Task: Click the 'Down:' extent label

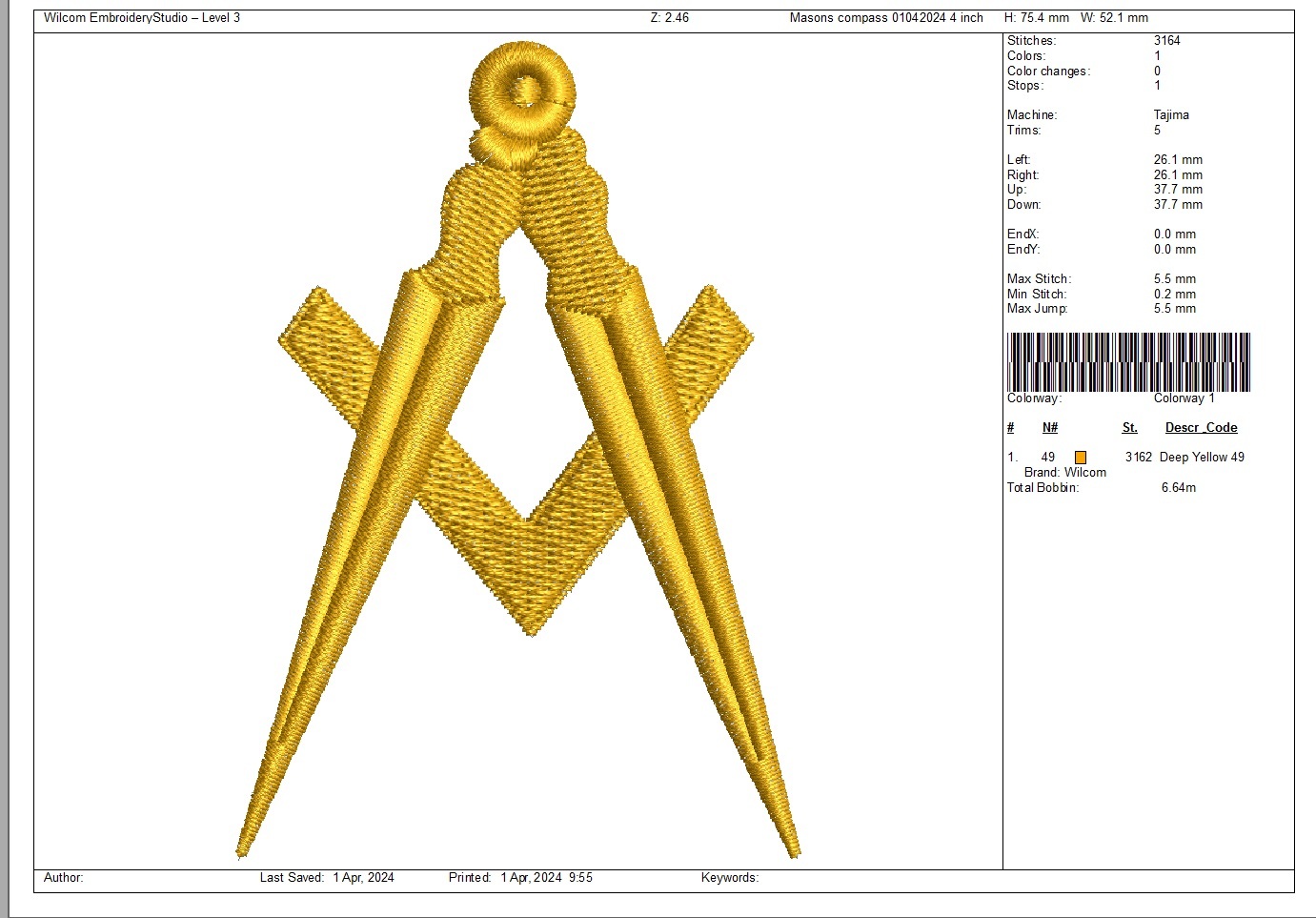Action: click(x=1024, y=205)
